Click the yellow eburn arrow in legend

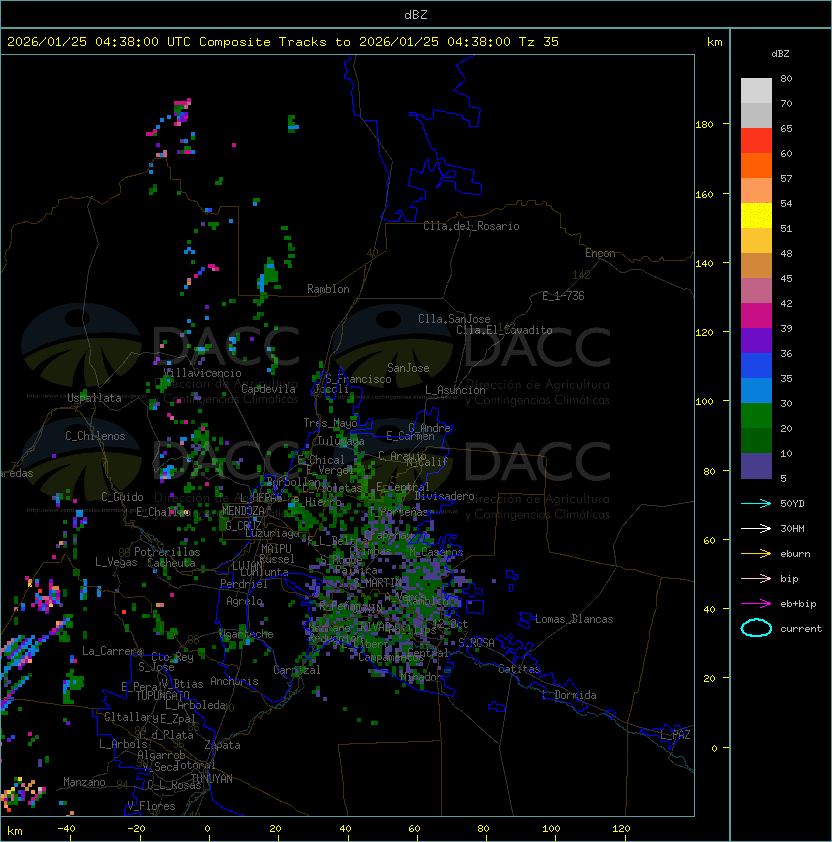point(756,554)
